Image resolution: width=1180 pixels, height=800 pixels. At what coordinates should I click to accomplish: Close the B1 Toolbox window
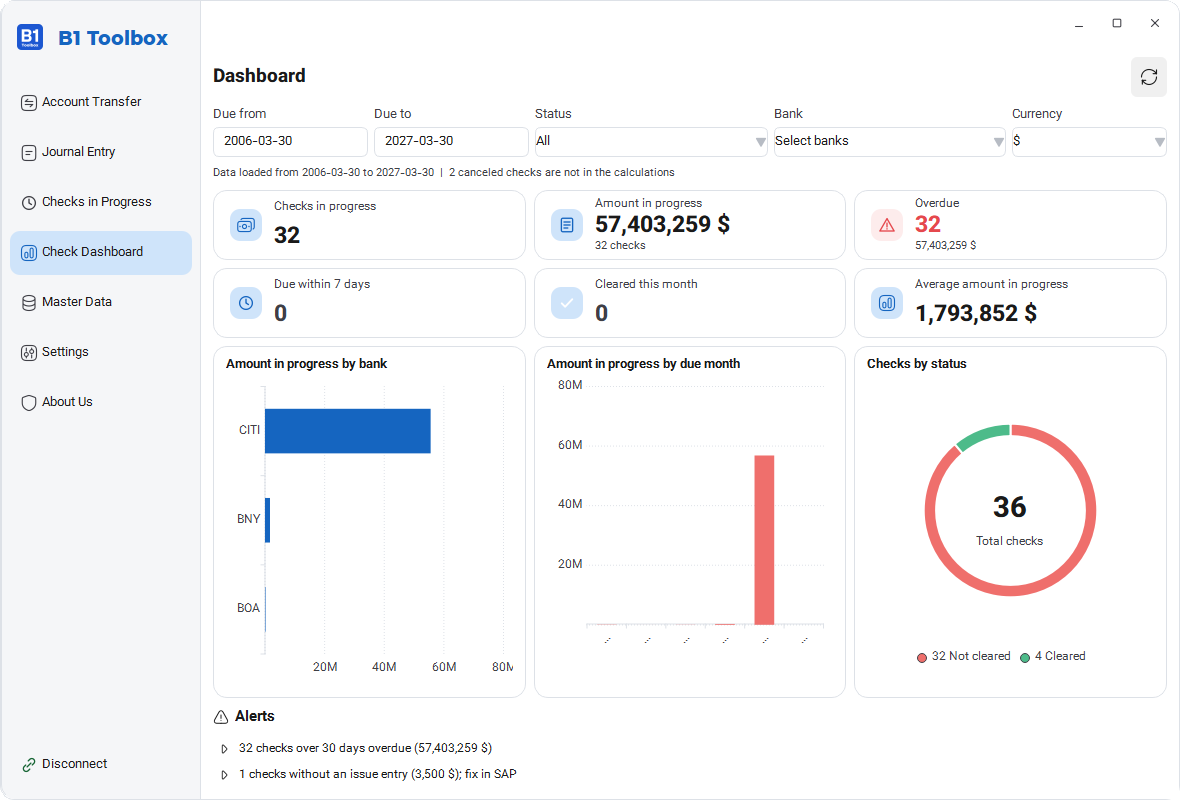(x=1154, y=23)
